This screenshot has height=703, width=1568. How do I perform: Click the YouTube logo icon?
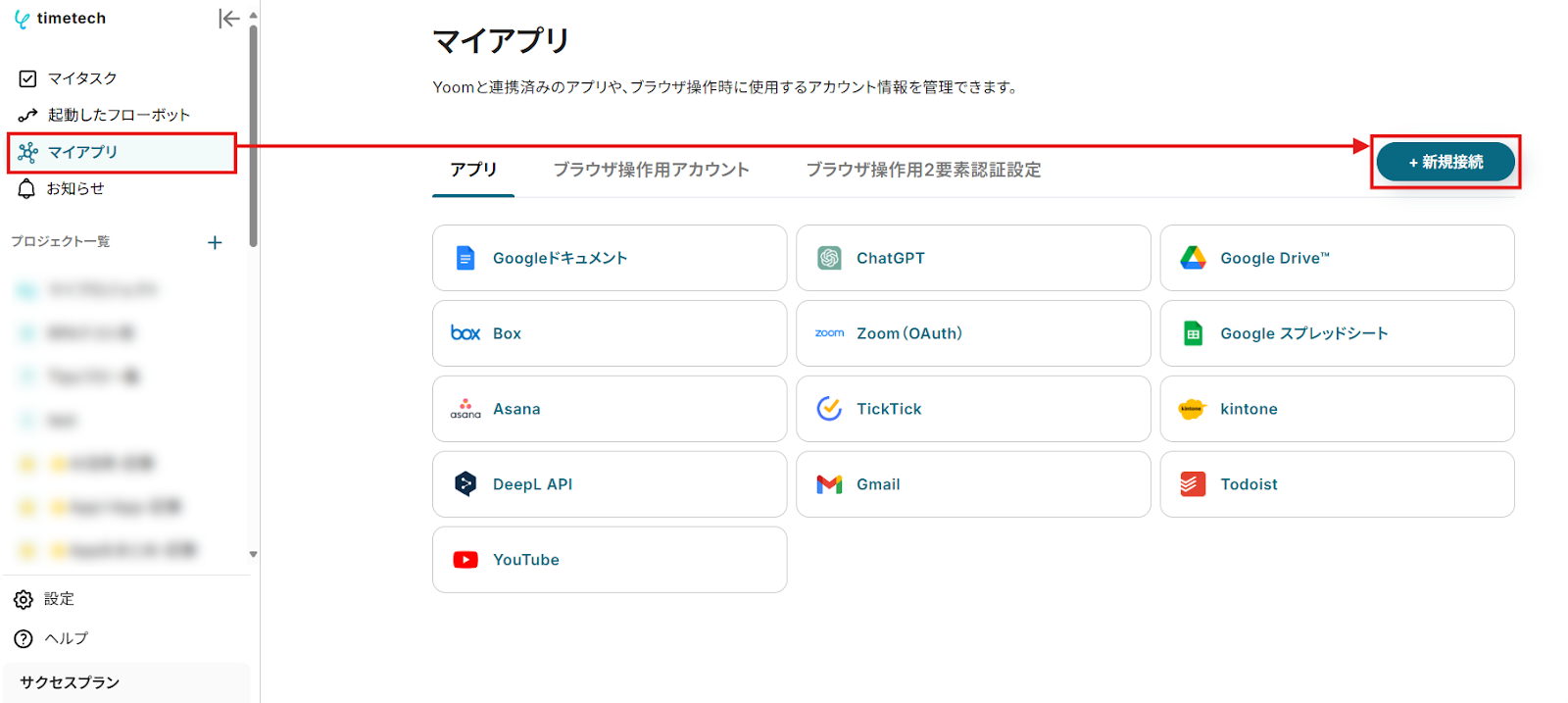pos(465,560)
